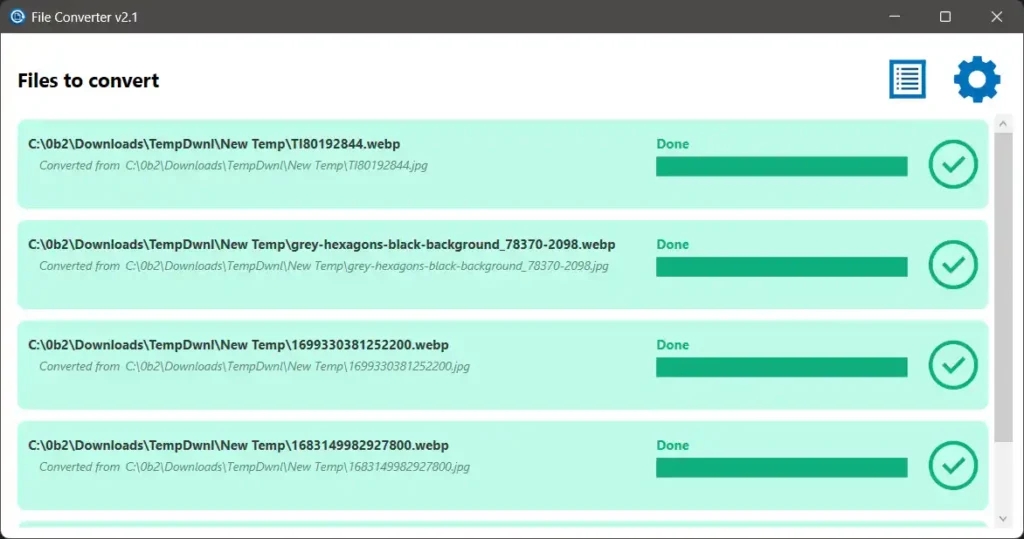This screenshot has height=539, width=1024.
Task: Click the progress bar of 1699330381252200.webp
Action: (782, 367)
